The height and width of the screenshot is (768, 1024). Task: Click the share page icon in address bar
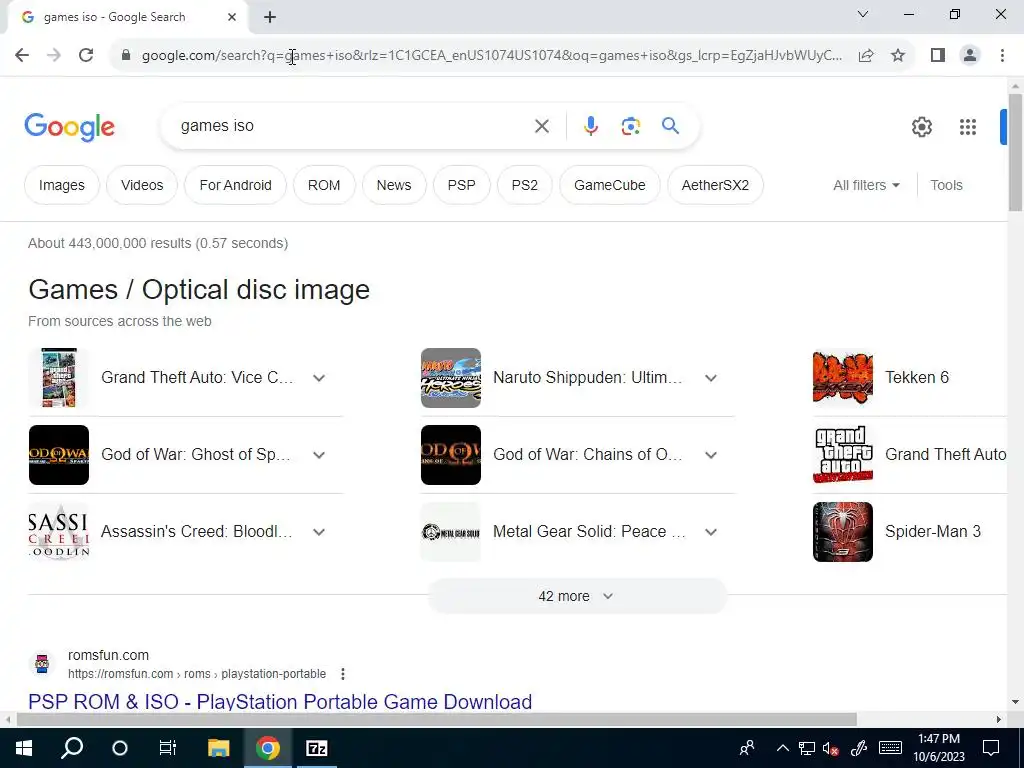866,56
